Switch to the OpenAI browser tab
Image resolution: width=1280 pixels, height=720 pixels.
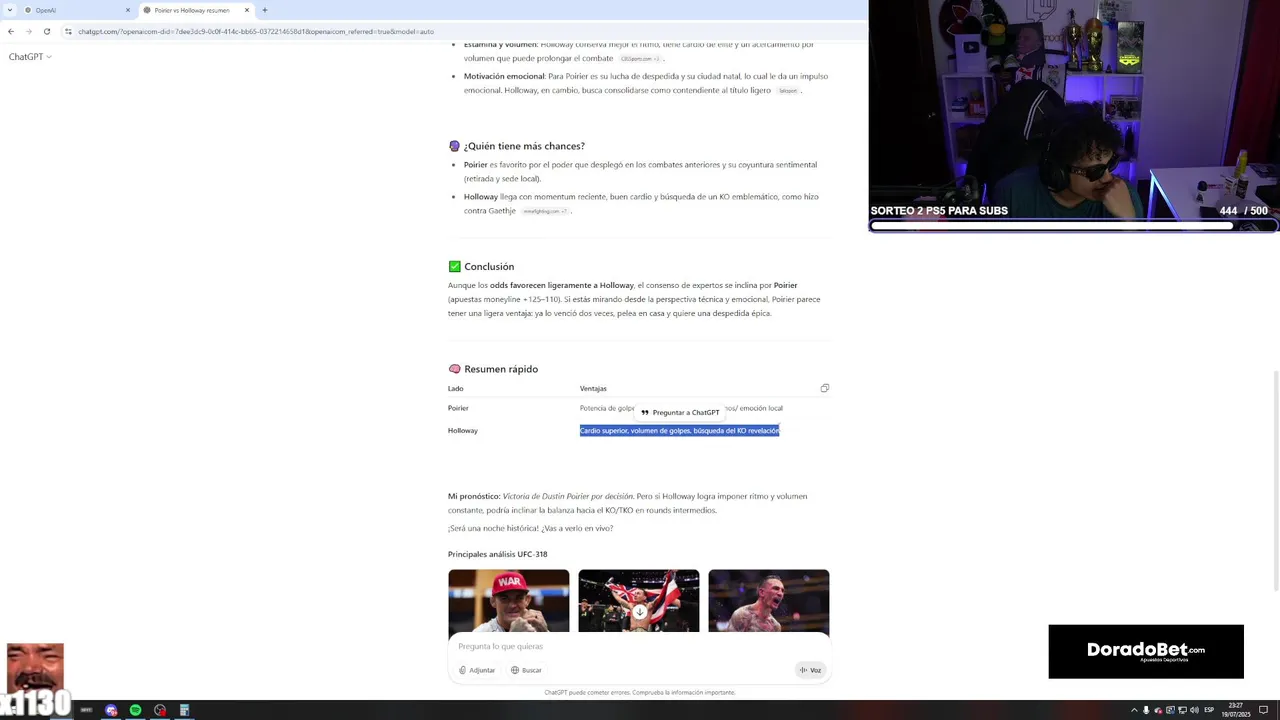tap(78, 10)
